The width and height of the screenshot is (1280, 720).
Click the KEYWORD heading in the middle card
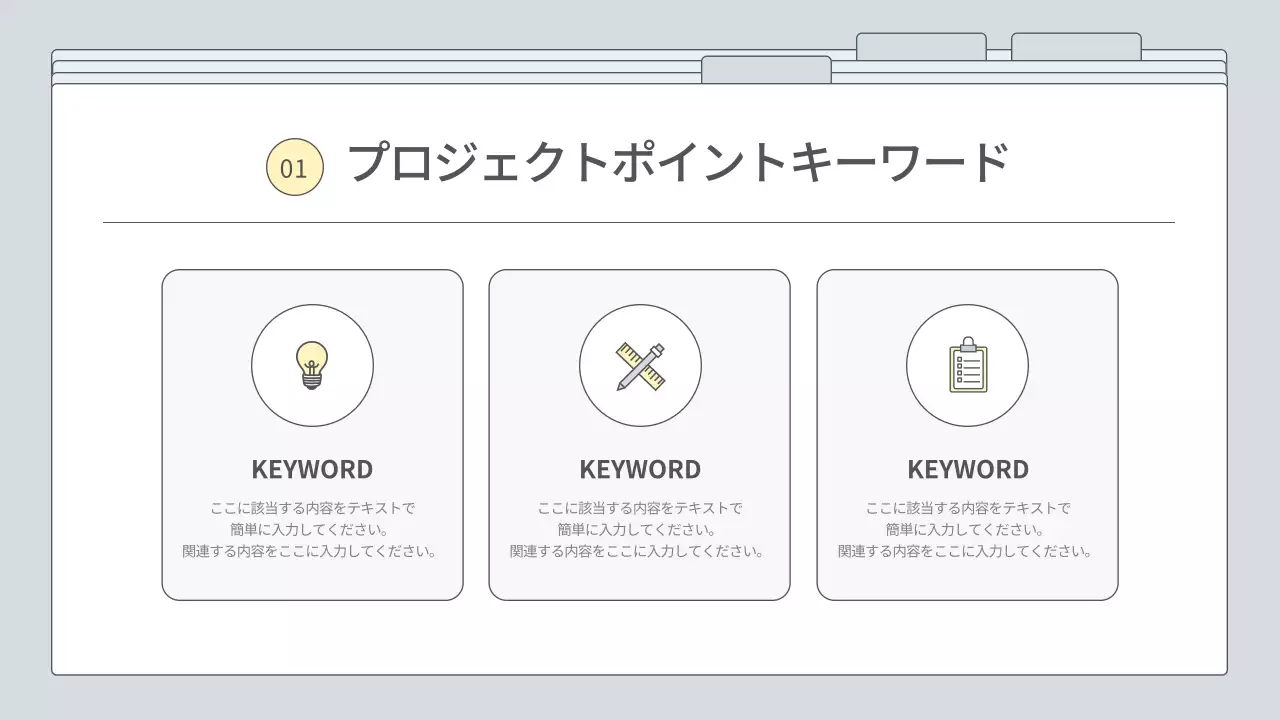[x=639, y=468]
